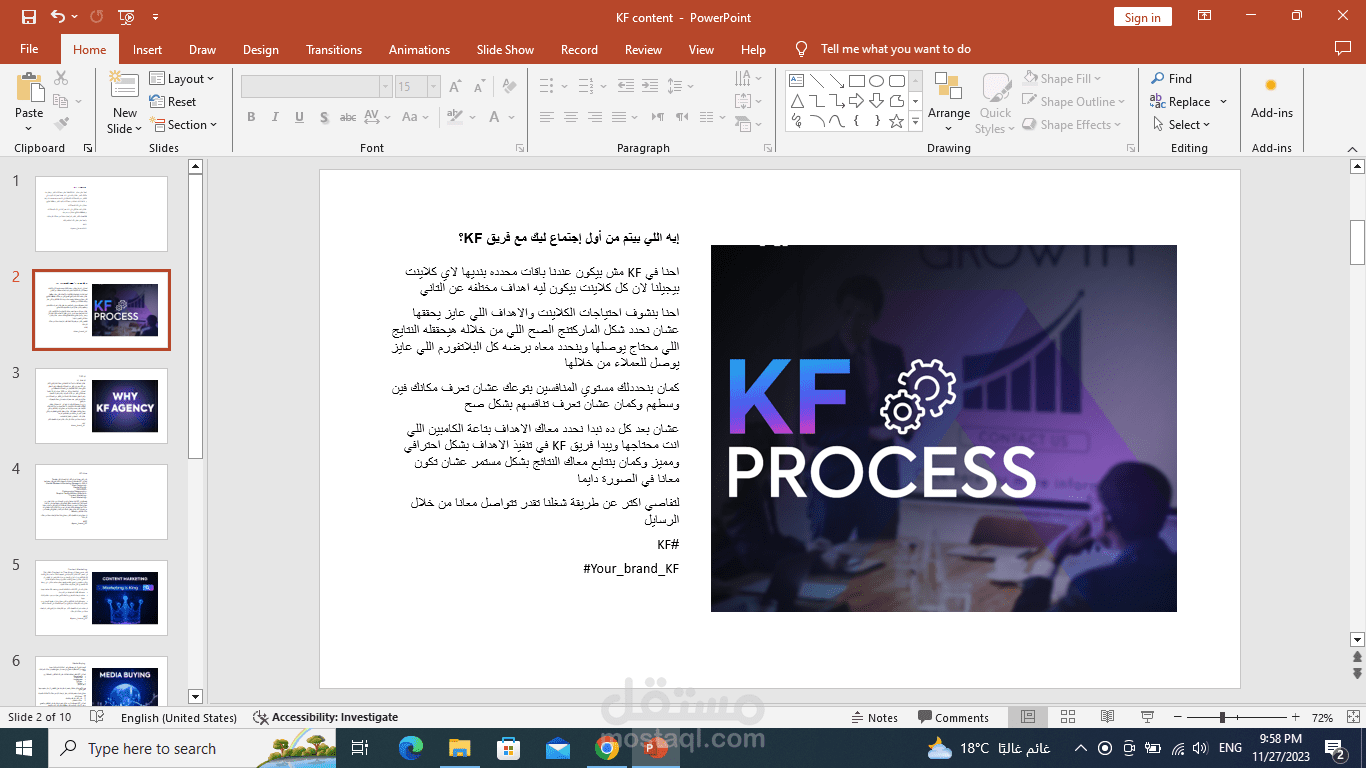Toggle the Comments pane from the status bar

[953, 717]
